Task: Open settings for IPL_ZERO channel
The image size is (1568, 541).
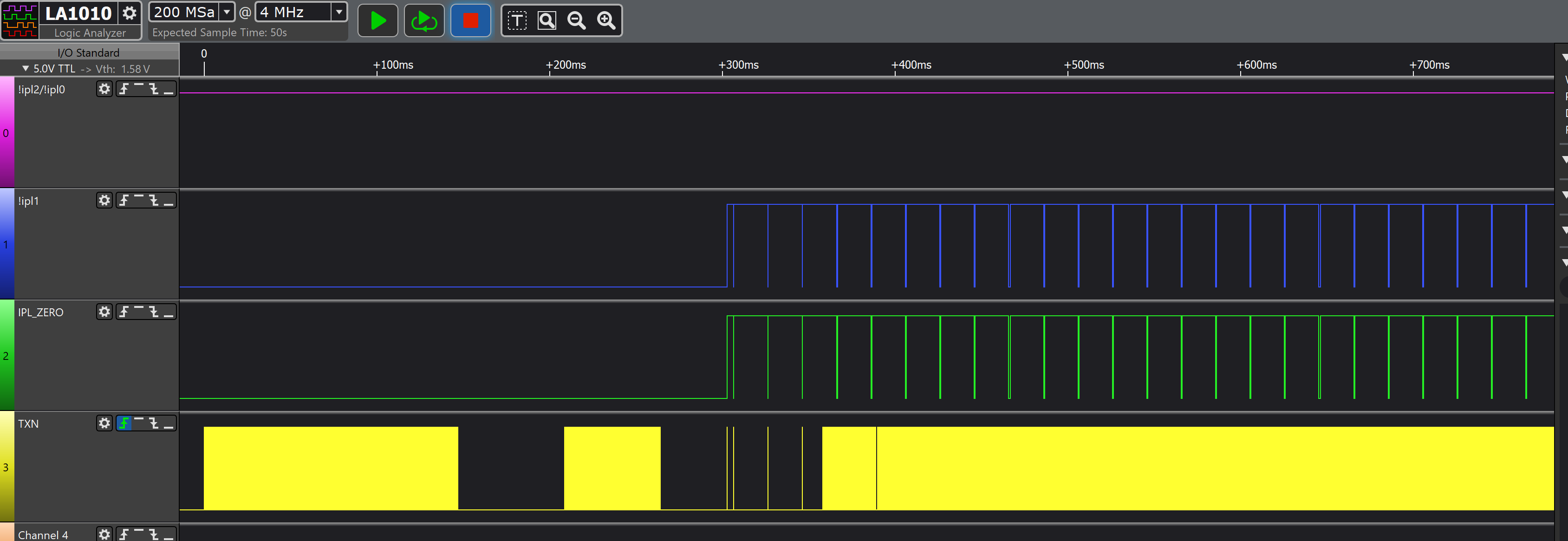Action: click(104, 312)
